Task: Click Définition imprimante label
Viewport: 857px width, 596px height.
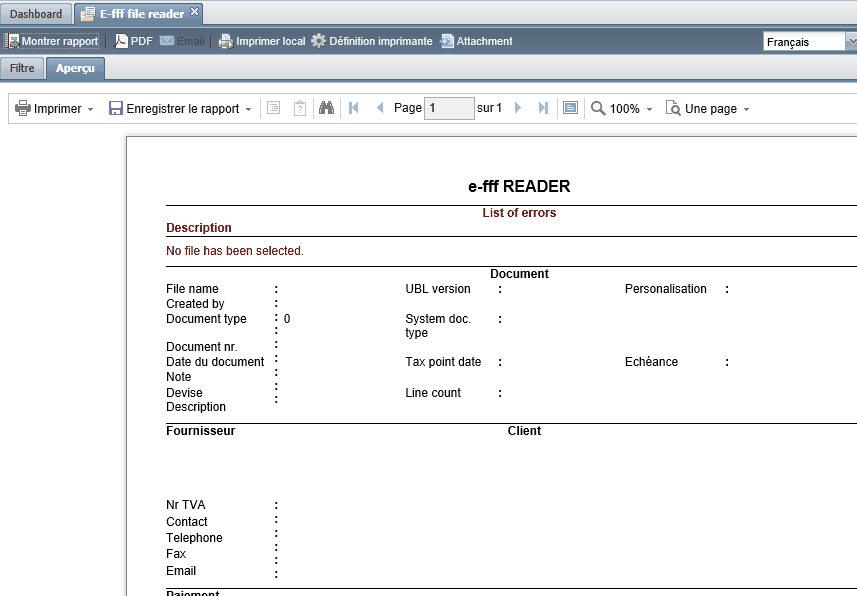Action: [380, 41]
